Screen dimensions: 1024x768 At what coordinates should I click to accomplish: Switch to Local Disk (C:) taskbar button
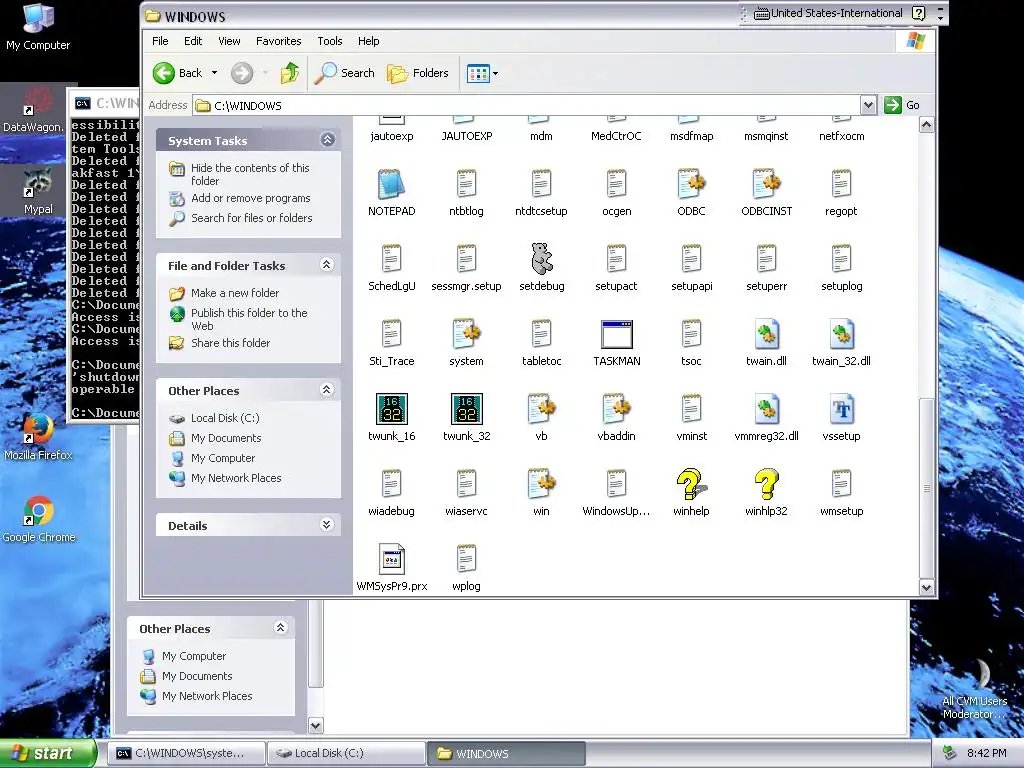click(x=346, y=753)
